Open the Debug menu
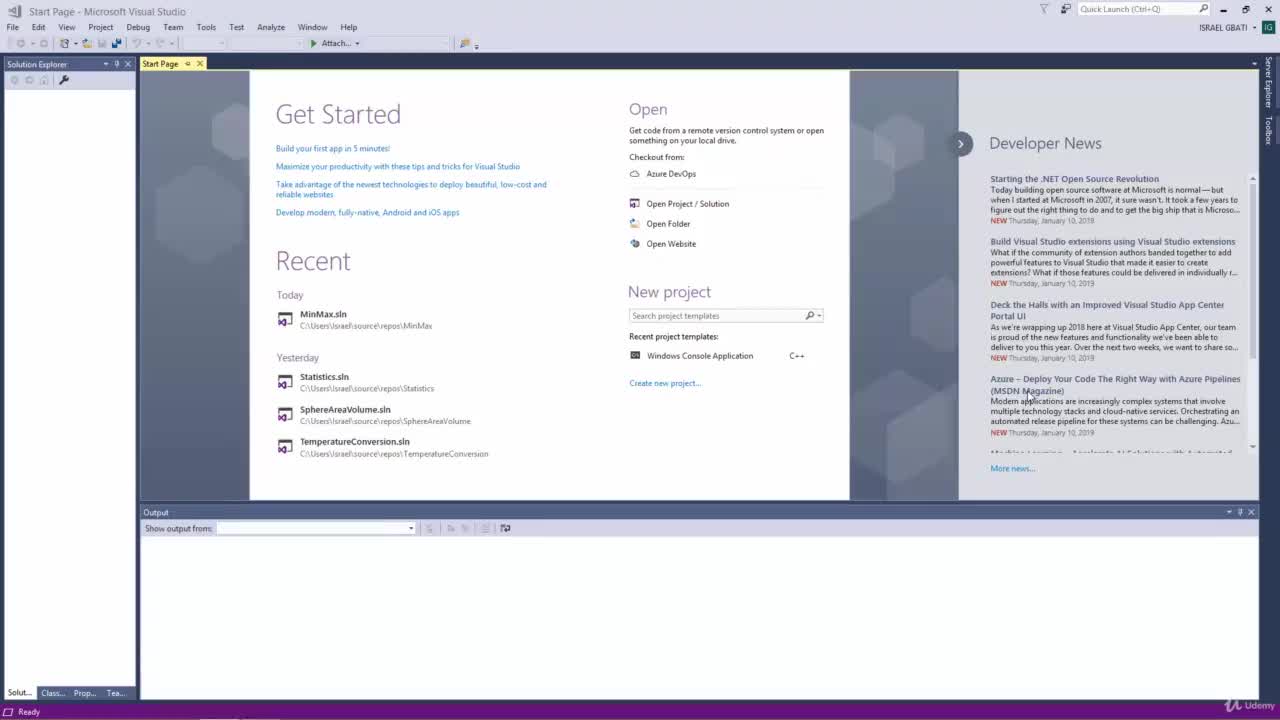This screenshot has height=720, width=1280. [x=138, y=27]
